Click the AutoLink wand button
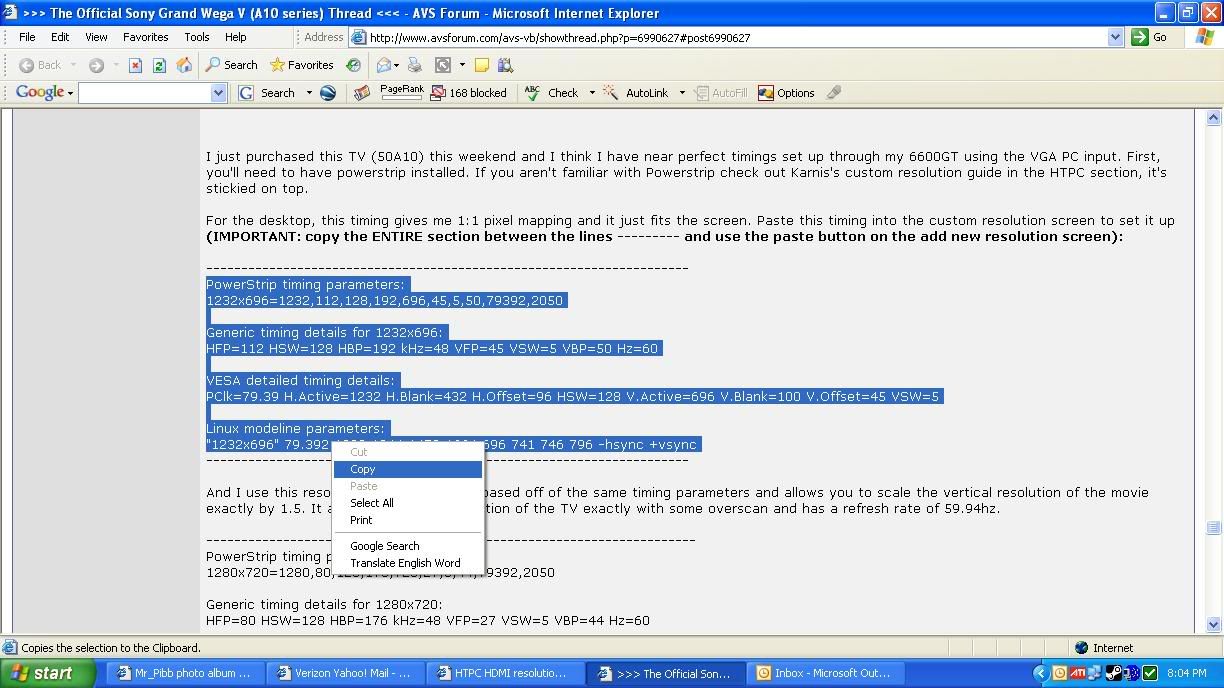Image resolution: width=1224 pixels, height=688 pixels. (636, 93)
